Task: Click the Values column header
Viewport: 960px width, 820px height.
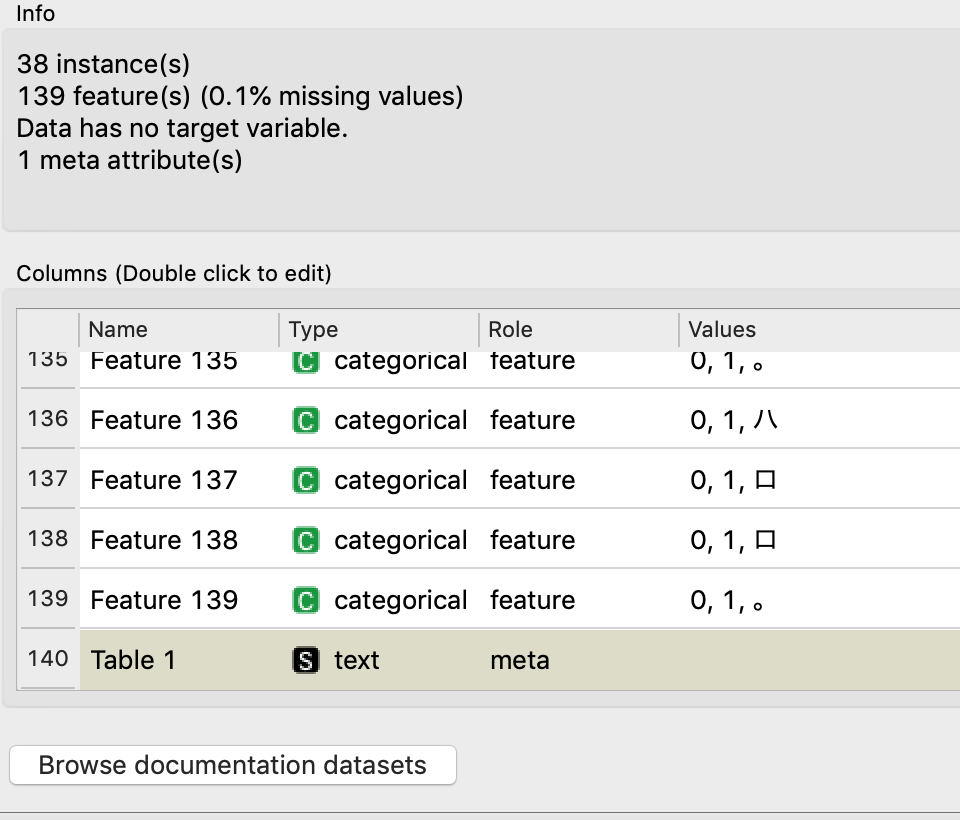Action: click(x=721, y=330)
